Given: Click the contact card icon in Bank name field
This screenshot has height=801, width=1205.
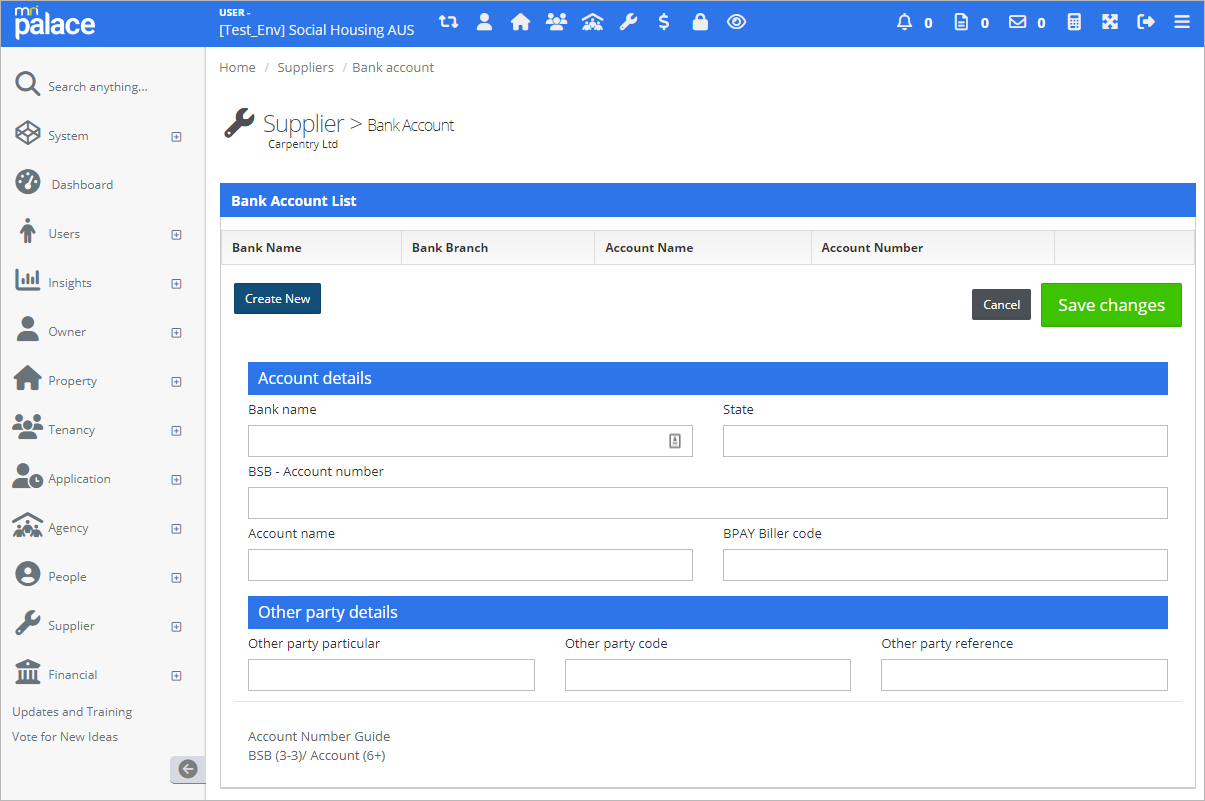Looking at the screenshot, I should pyautogui.click(x=675, y=441).
